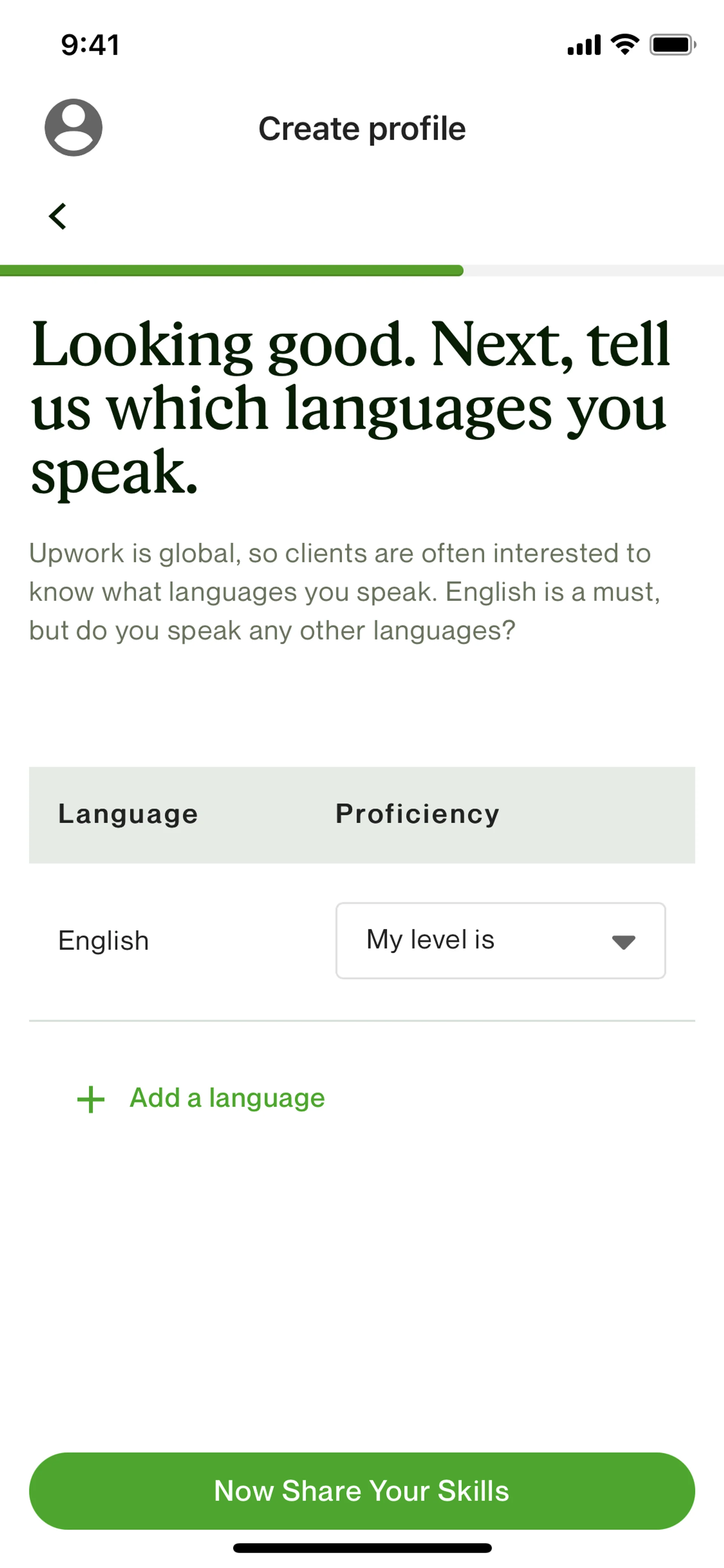The height and width of the screenshot is (1568, 724).
Task: Go back using the left chevron
Action: coord(58,217)
